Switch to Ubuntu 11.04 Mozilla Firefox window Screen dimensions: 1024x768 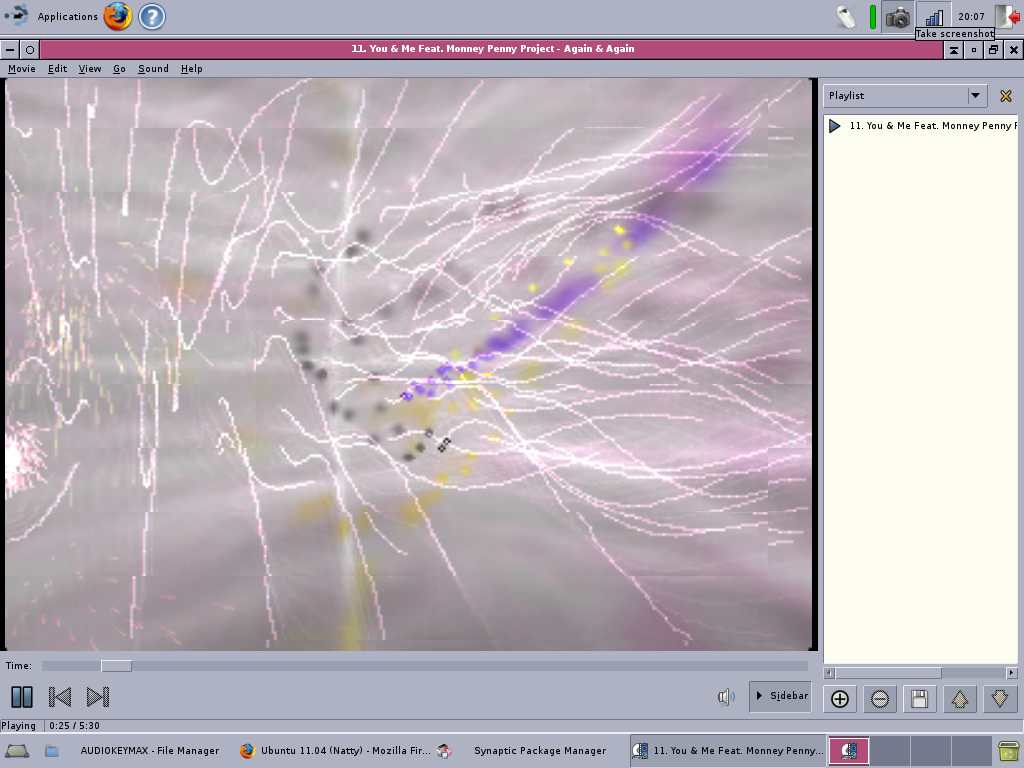pyautogui.click(x=334, y=750)
